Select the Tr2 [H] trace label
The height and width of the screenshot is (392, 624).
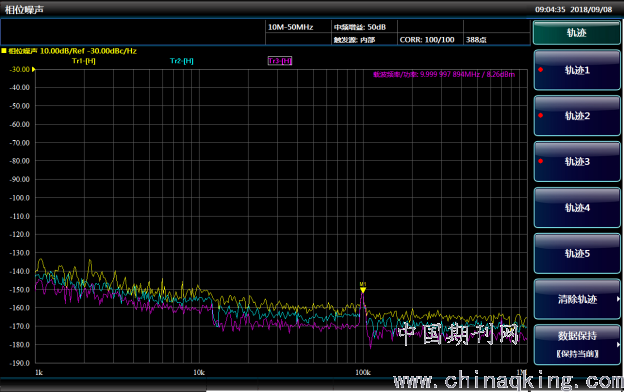pyautogui.click(x=182, y=61)
